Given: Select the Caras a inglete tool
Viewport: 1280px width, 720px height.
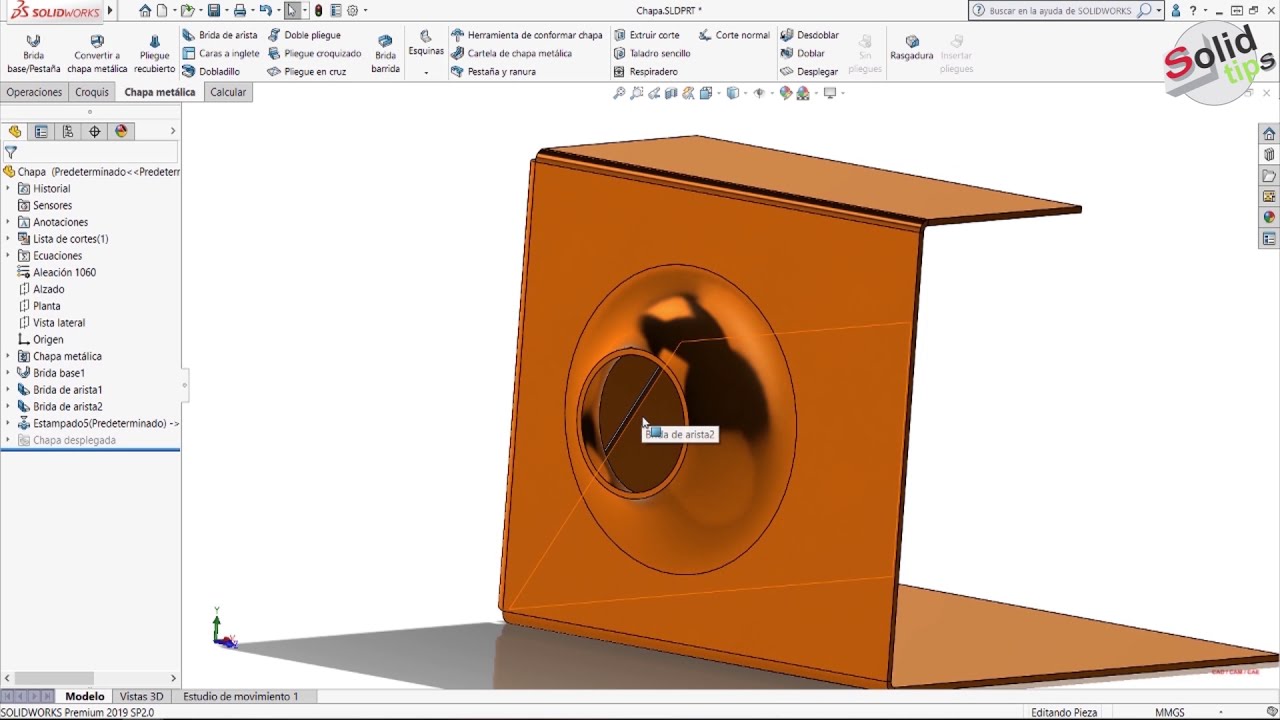Looking at the screenshot, I should click(221, 53).
